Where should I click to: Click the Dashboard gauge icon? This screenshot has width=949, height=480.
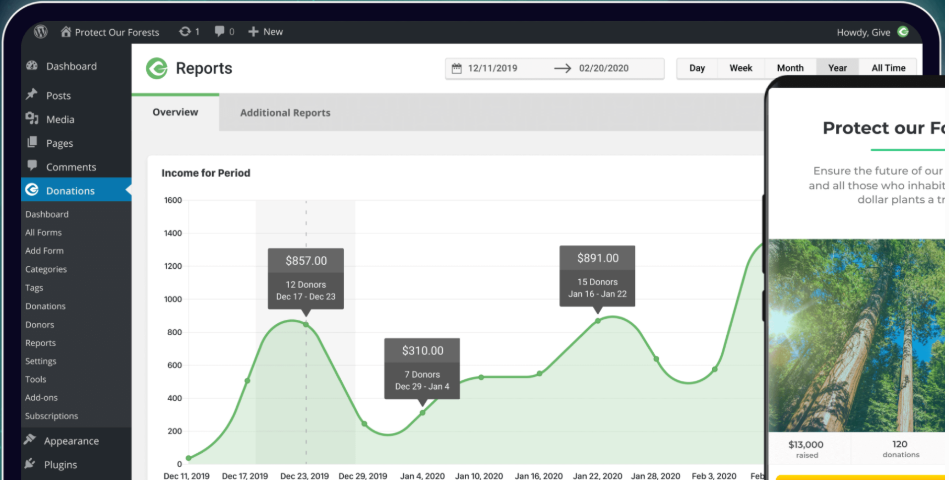pos(32,65)
